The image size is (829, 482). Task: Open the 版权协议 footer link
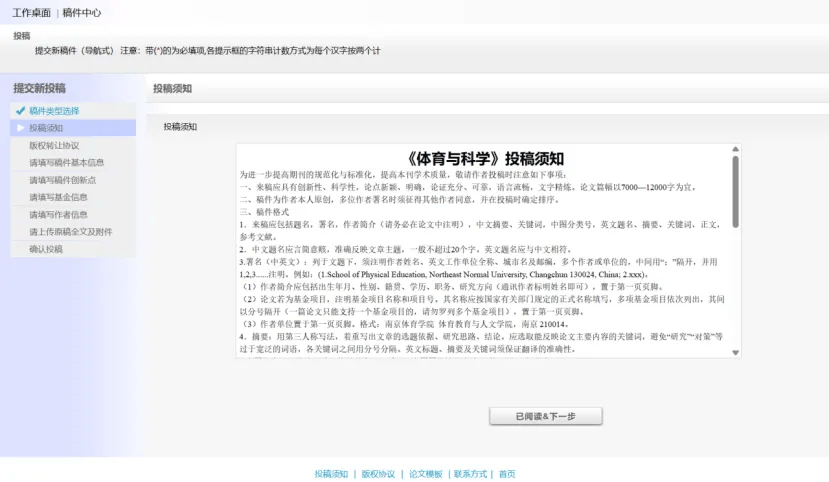pyautogui.click(x=378, y=474)
